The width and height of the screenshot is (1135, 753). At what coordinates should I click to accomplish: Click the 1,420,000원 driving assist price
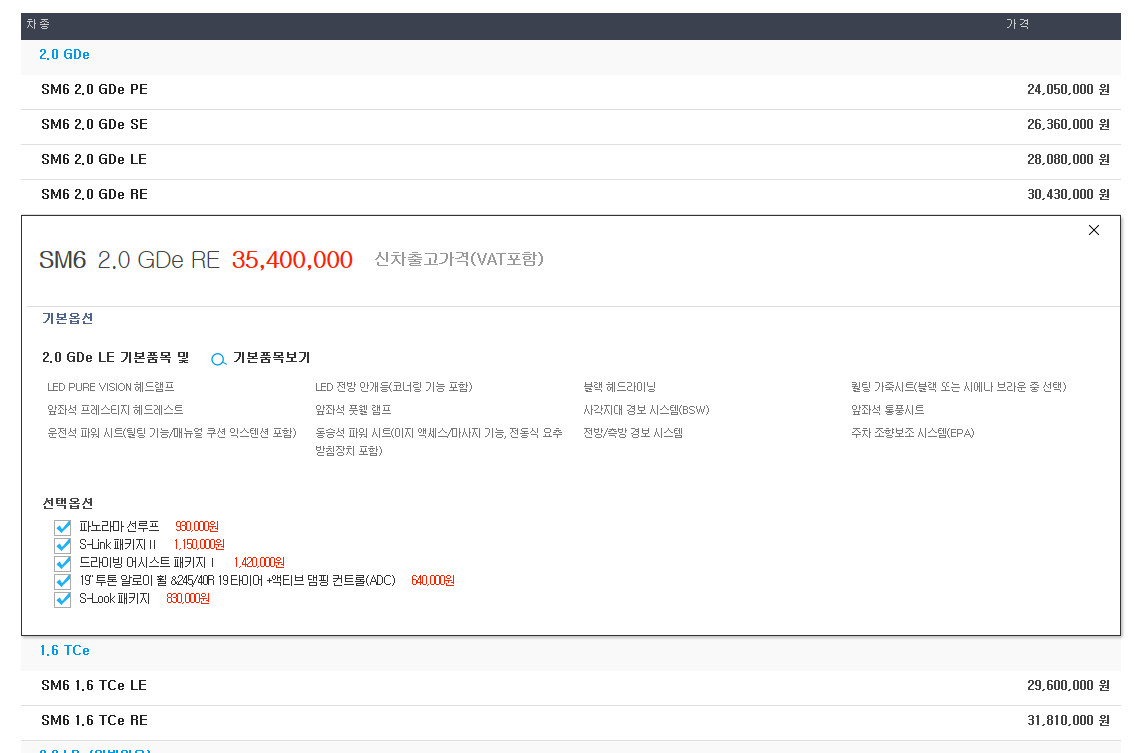coord(259,563)
